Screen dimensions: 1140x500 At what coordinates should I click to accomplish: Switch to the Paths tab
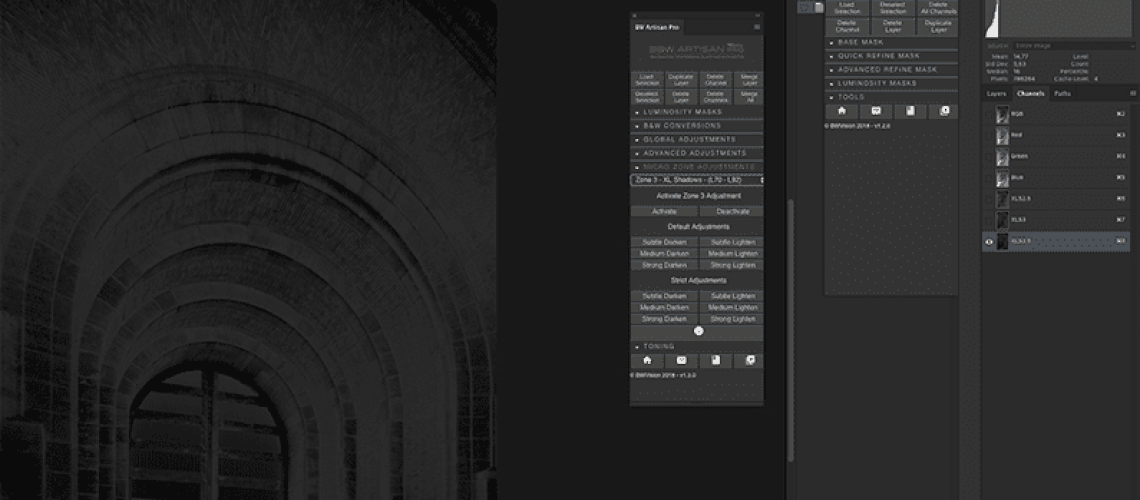[x=1062, y=94]
